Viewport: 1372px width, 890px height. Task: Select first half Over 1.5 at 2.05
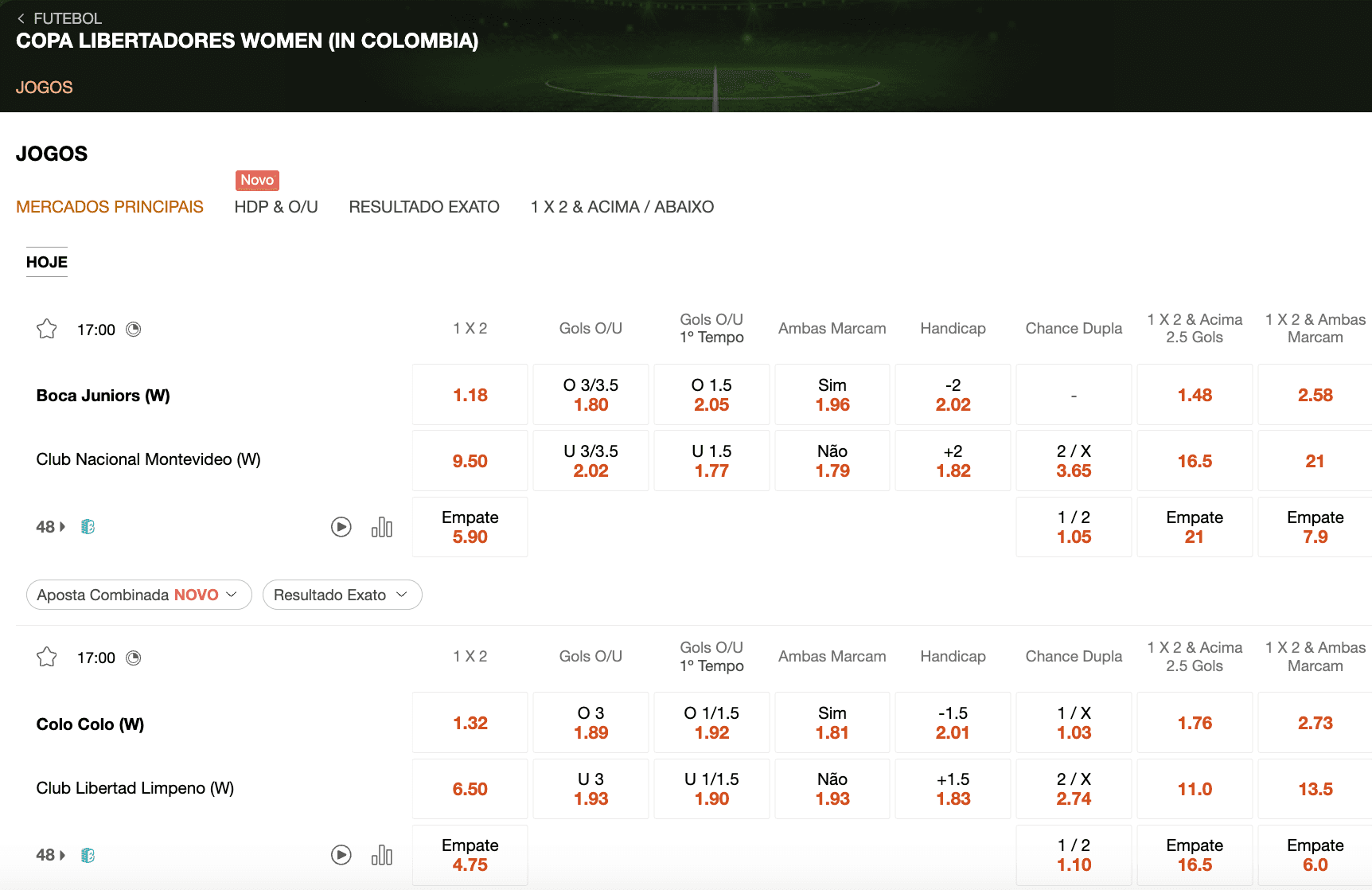712,395
